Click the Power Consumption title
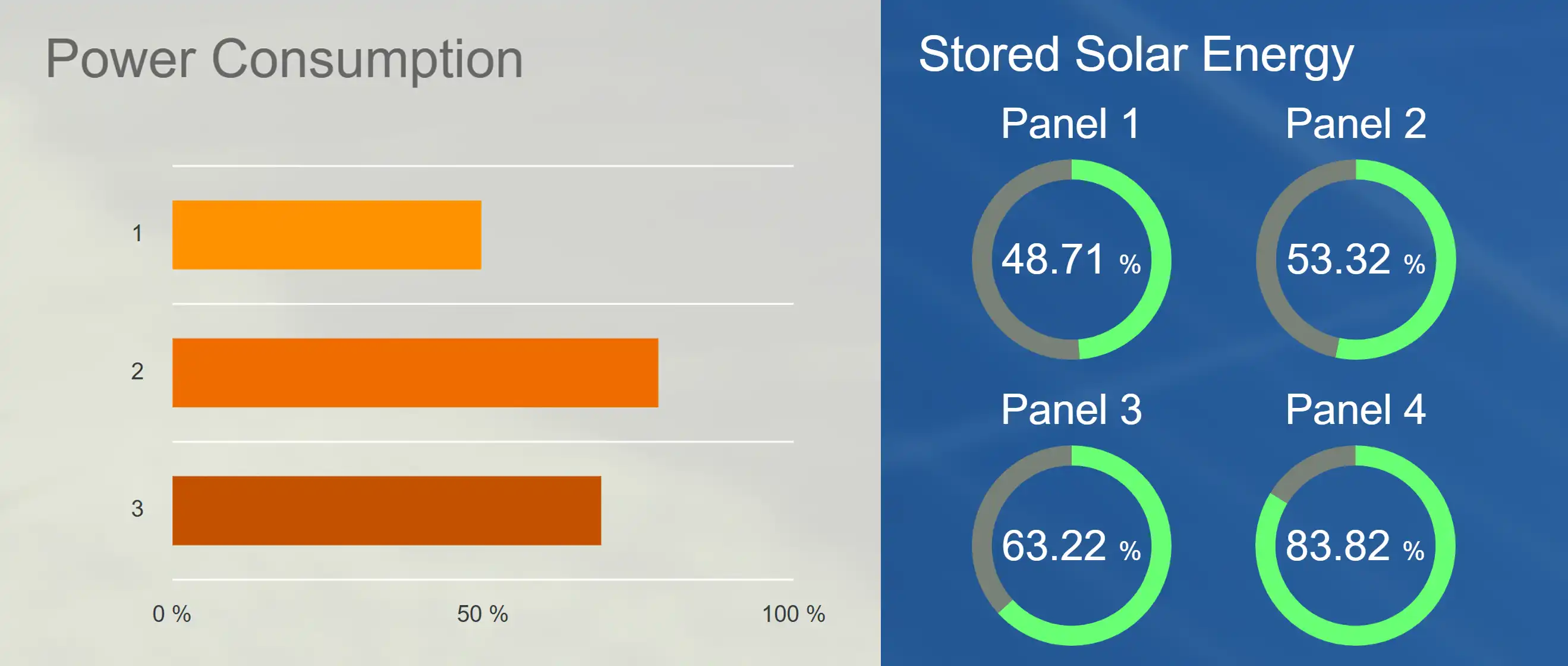Viewport: 1568px width, 666px height. pyautogui.click(x=284, y=59)
